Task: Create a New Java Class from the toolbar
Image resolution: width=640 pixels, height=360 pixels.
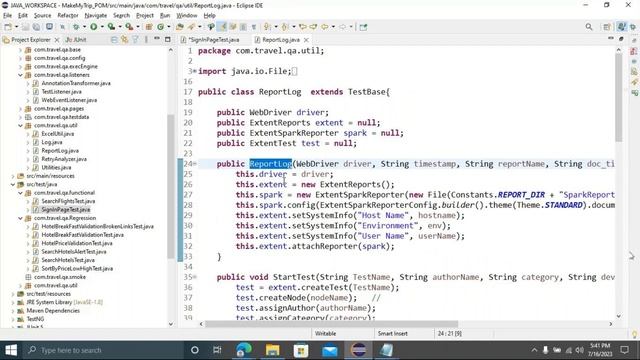Action: (160, 27)
